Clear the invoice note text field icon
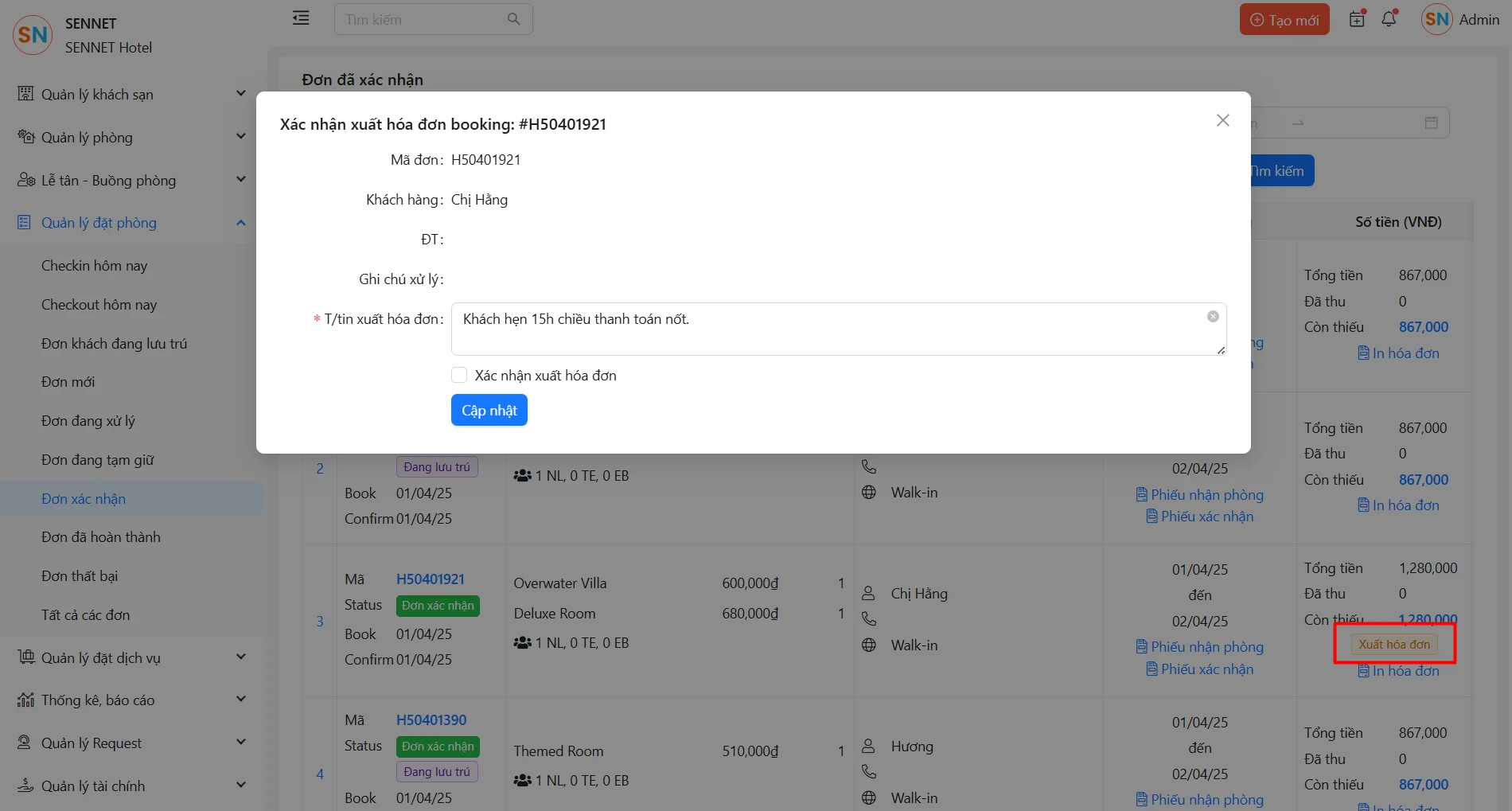This screenshot has width=1512, height=811. 1213,317
